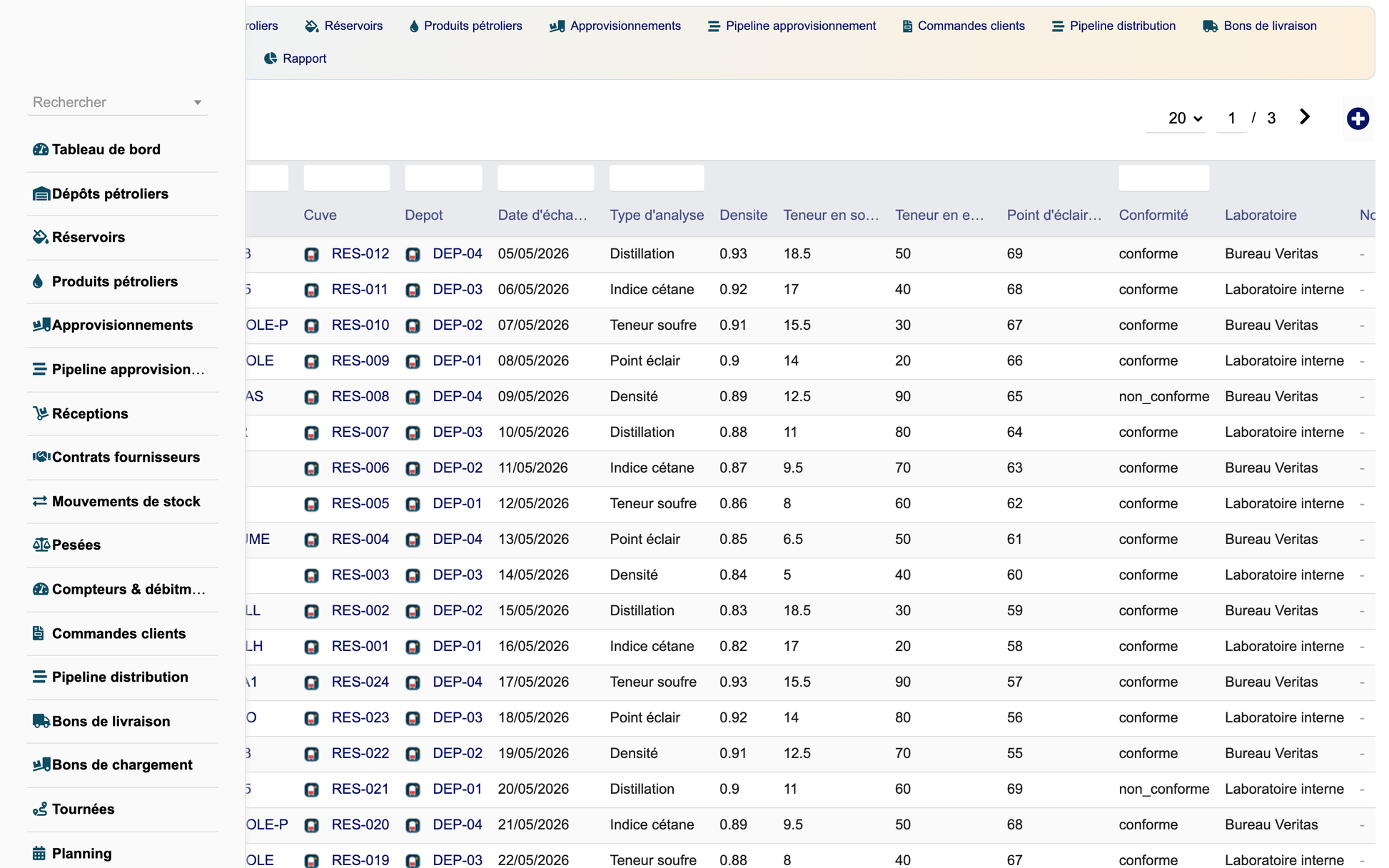Image resolution: width=1389 pixels, height=868 pixels.
Task: Sort by Teneur en soufre column header
Action: (x=831, y=215)
